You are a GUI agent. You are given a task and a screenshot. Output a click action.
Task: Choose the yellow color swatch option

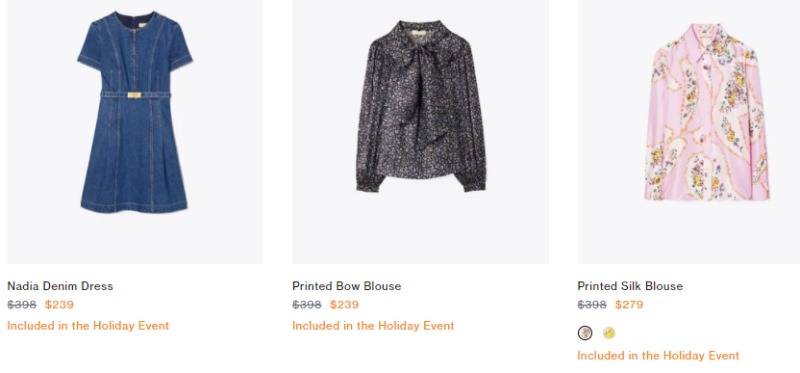point(609,333)
